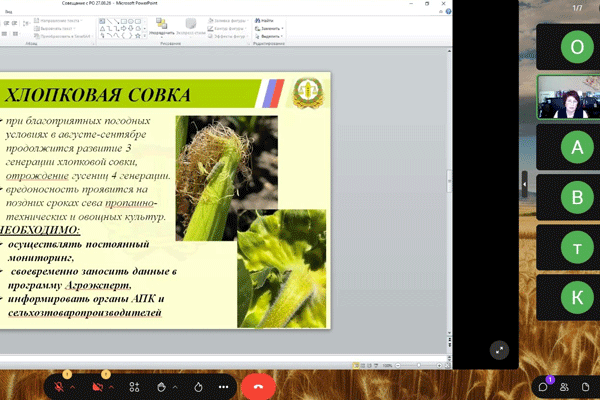
Task: Collapse the participants side strip arrow
Action: 525,184
